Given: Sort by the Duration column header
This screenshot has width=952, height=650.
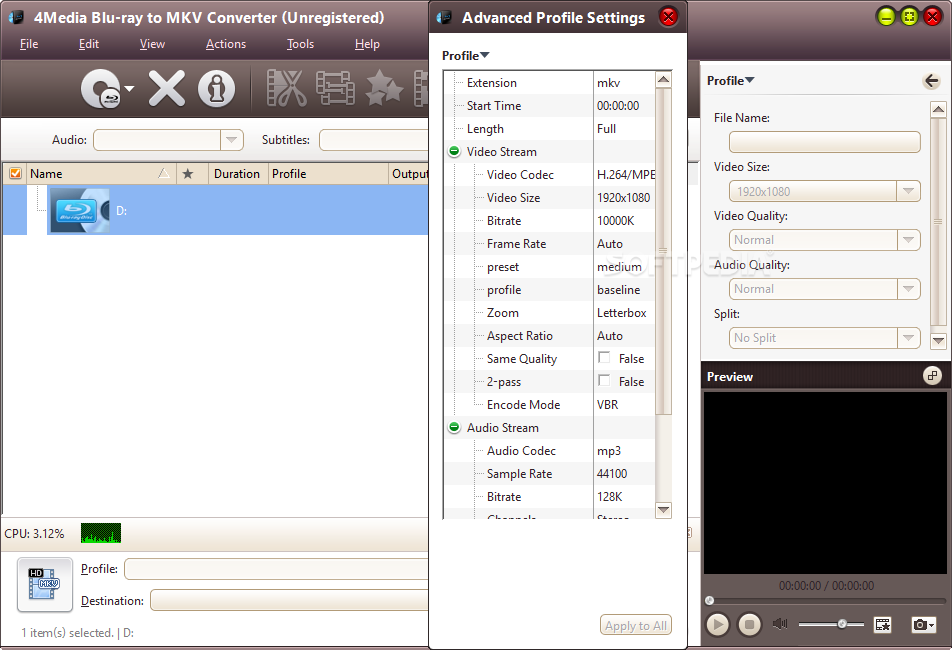Looking at the screenshot, I should pos(237,174).
